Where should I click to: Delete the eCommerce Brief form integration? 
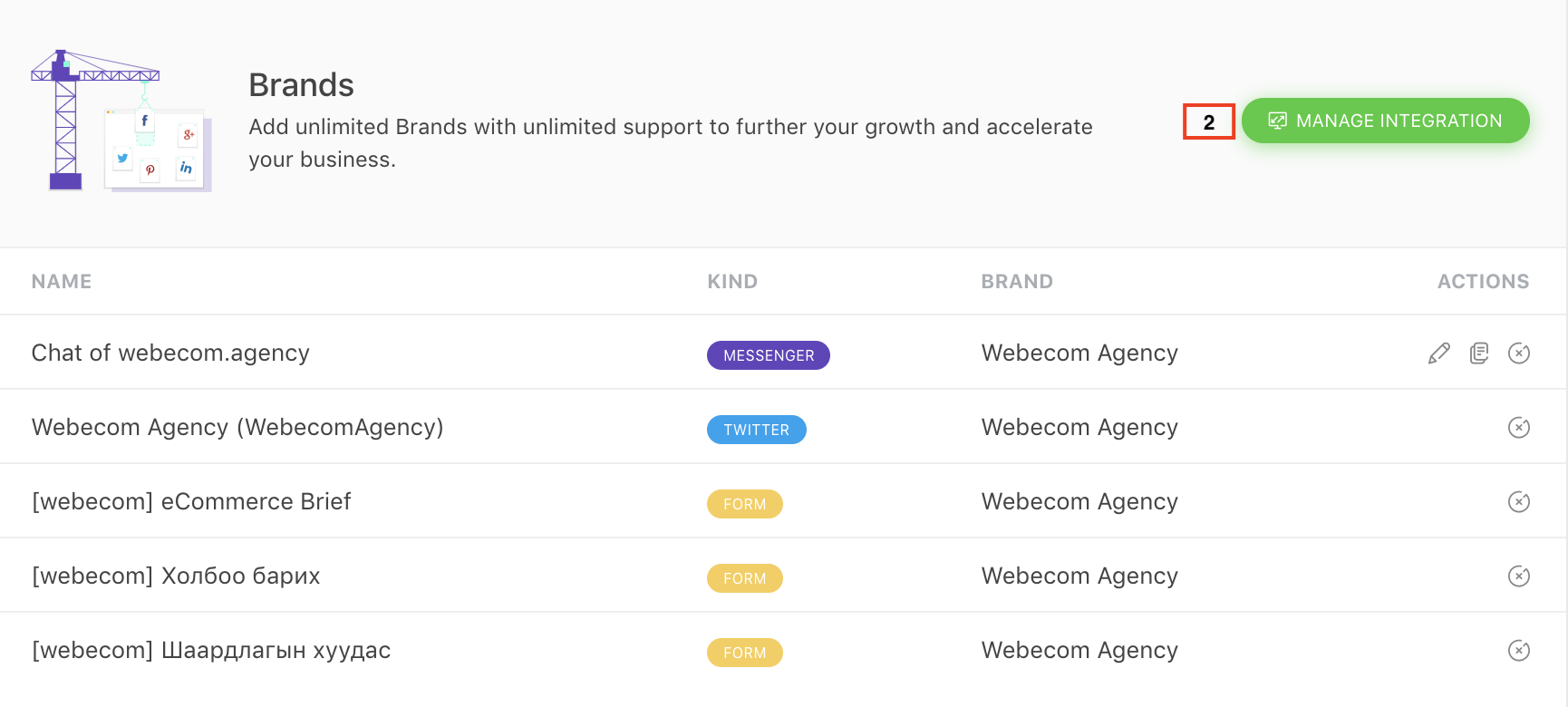(1519, 502)
